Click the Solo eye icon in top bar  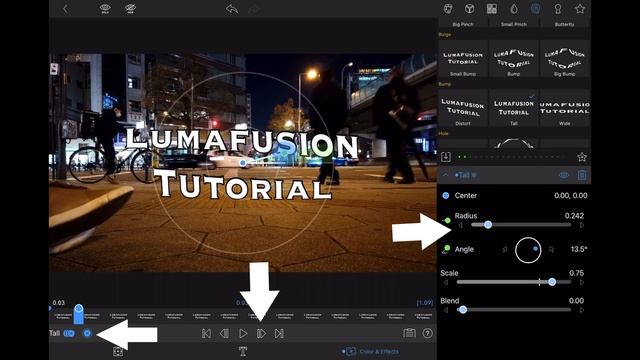point(105,9)
